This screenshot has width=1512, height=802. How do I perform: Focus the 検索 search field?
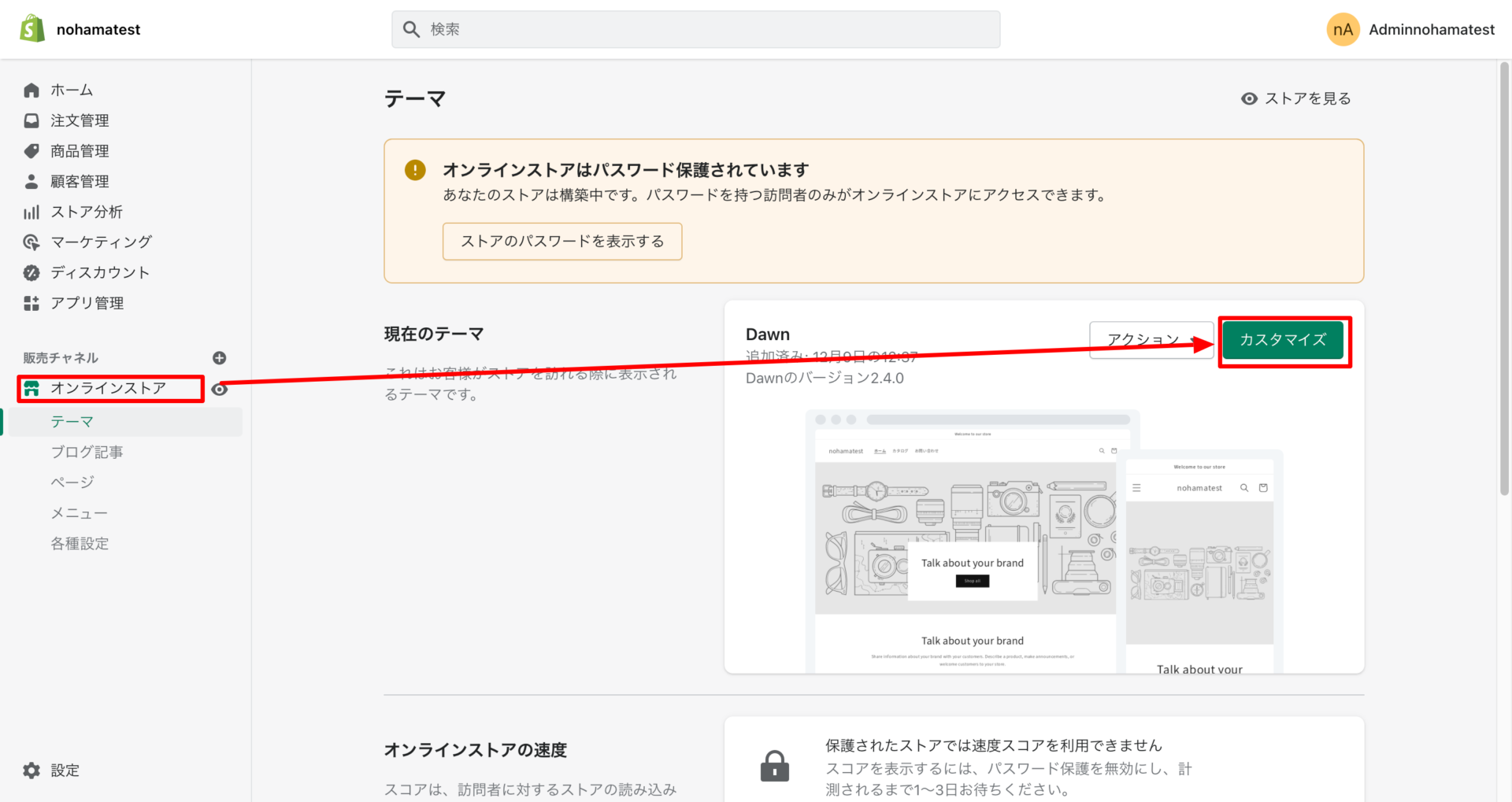(x=696, y=30)
